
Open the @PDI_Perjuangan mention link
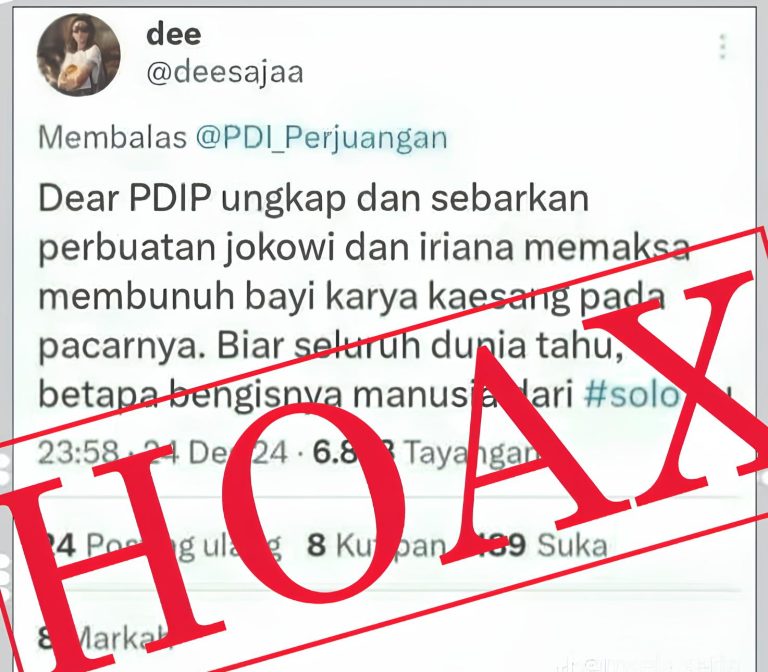click(322, 138)
